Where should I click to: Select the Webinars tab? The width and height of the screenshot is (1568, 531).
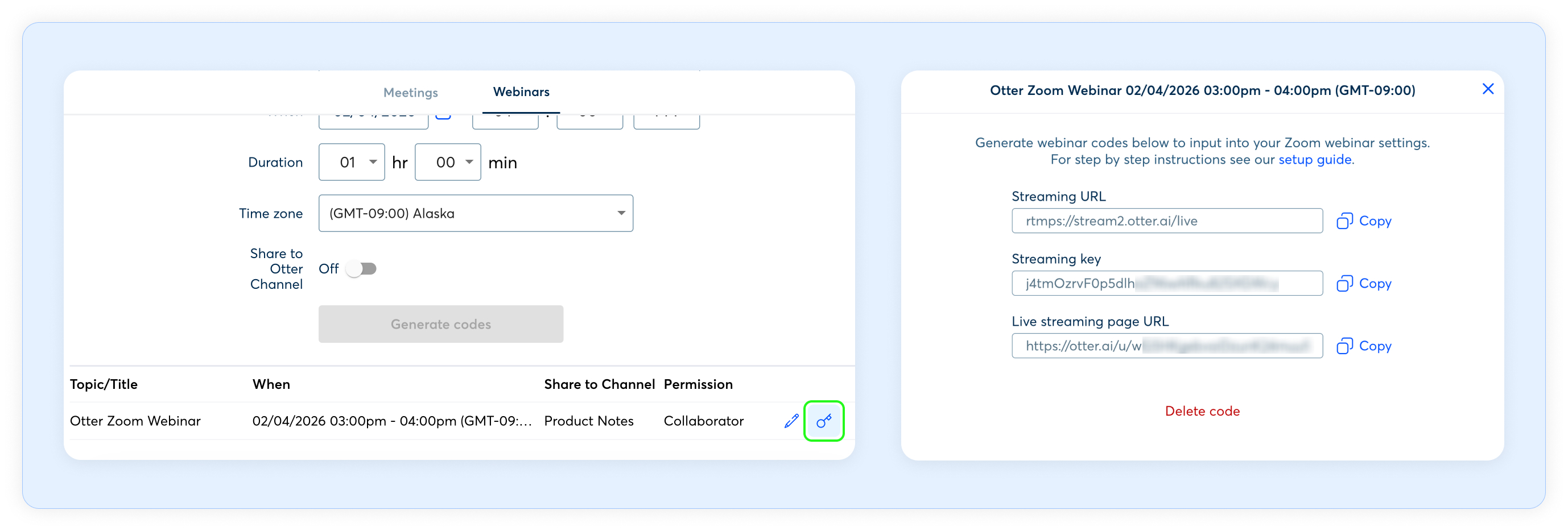[521, 92]
